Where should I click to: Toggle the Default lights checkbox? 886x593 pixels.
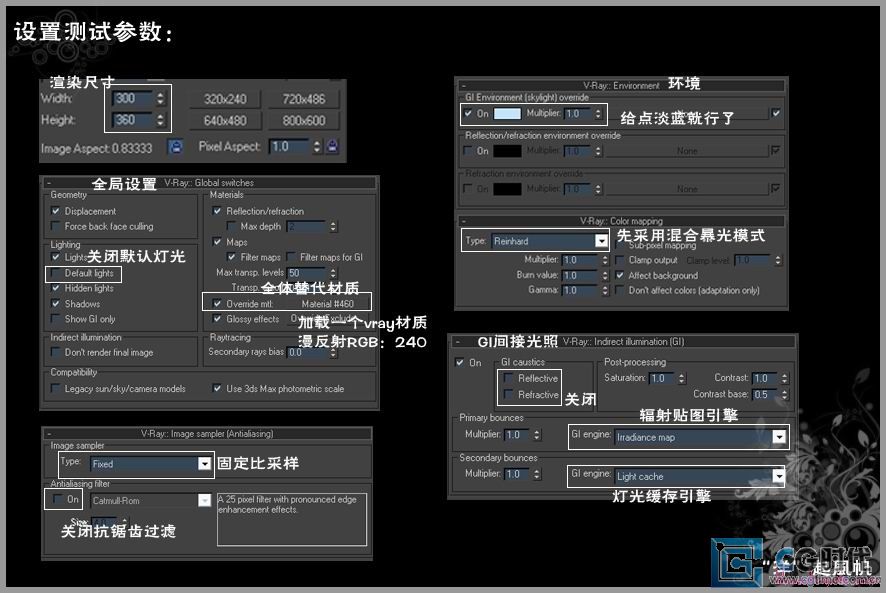click(55, 273)
